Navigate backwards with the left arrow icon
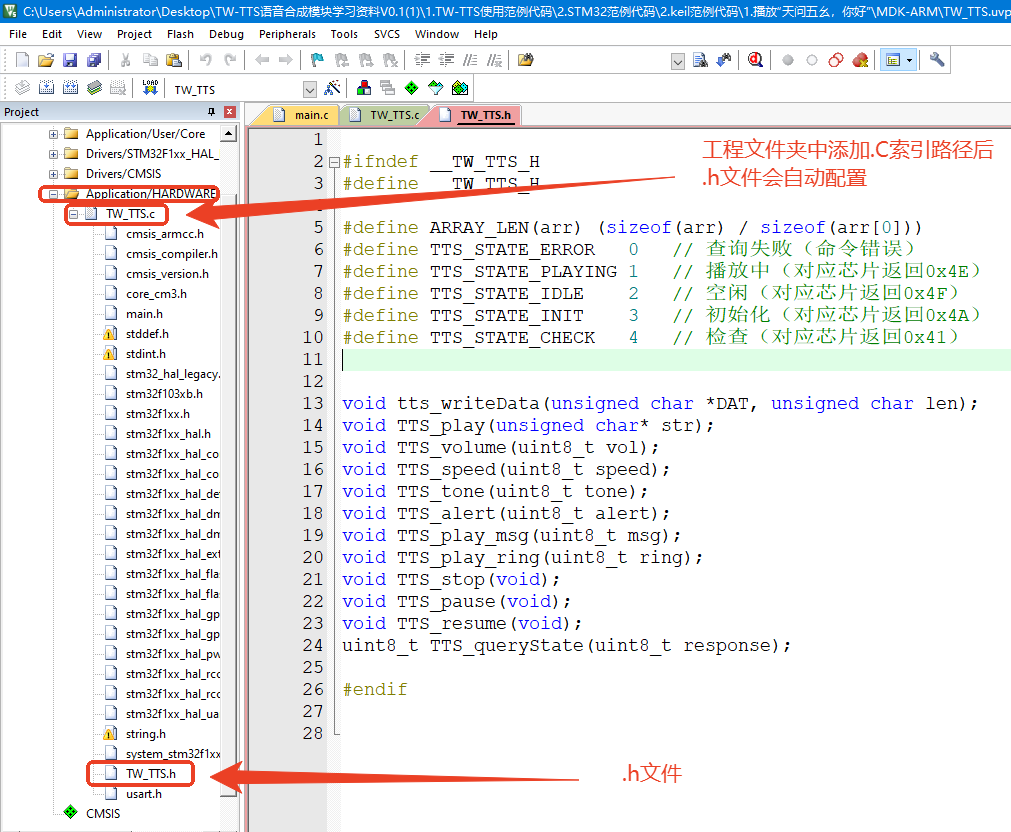 coord(262,60)
